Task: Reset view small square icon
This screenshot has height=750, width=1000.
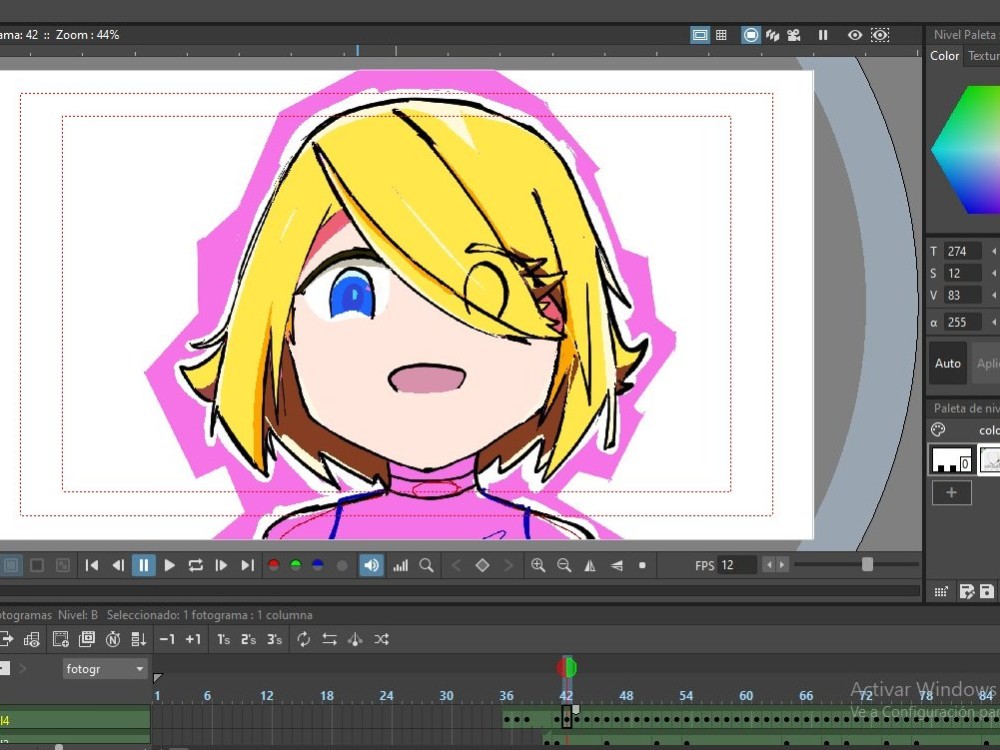Action: pos(642,566)
